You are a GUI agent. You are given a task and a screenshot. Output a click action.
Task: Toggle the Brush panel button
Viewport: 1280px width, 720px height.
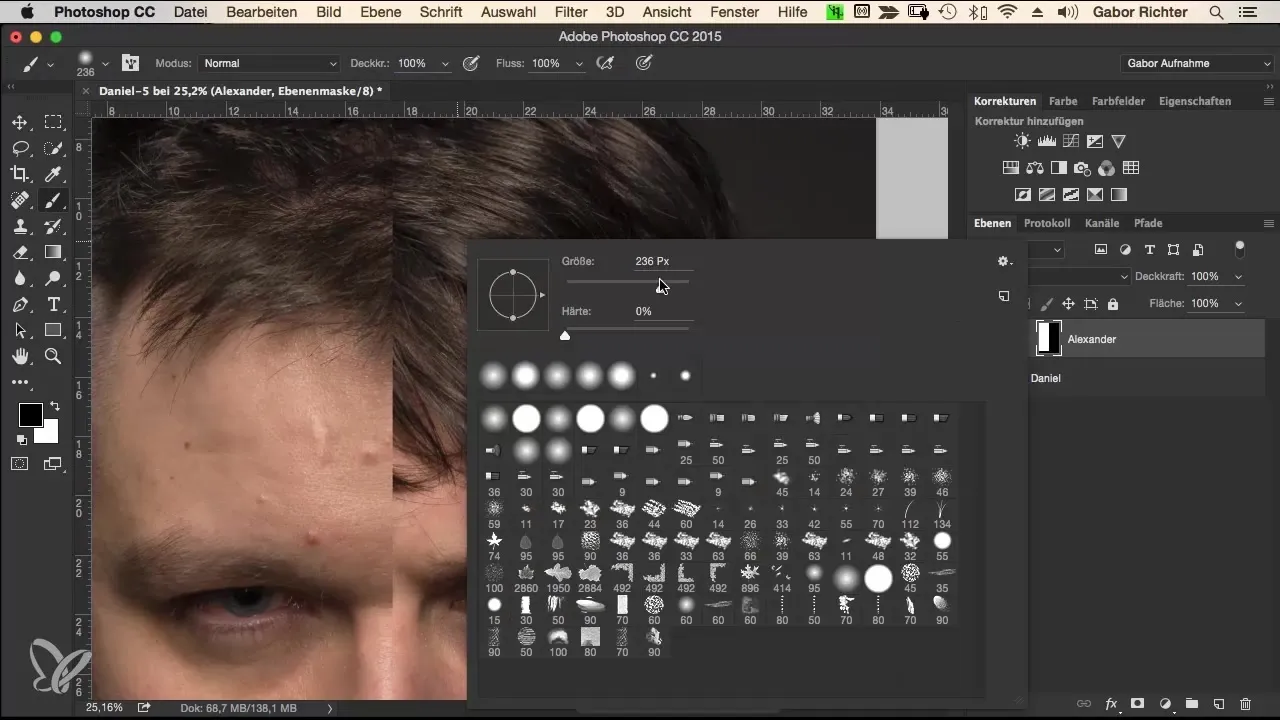(x=130, y=63)
